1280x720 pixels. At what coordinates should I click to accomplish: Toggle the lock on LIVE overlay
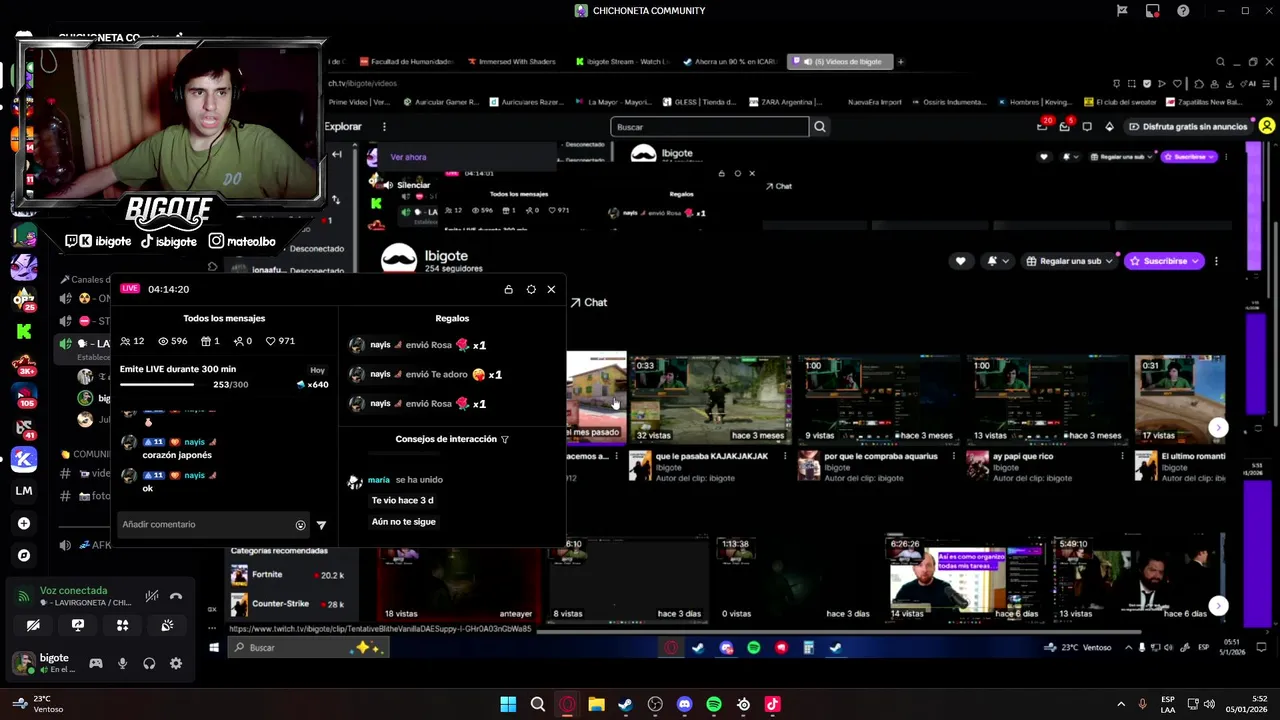[x=508, y=289]
